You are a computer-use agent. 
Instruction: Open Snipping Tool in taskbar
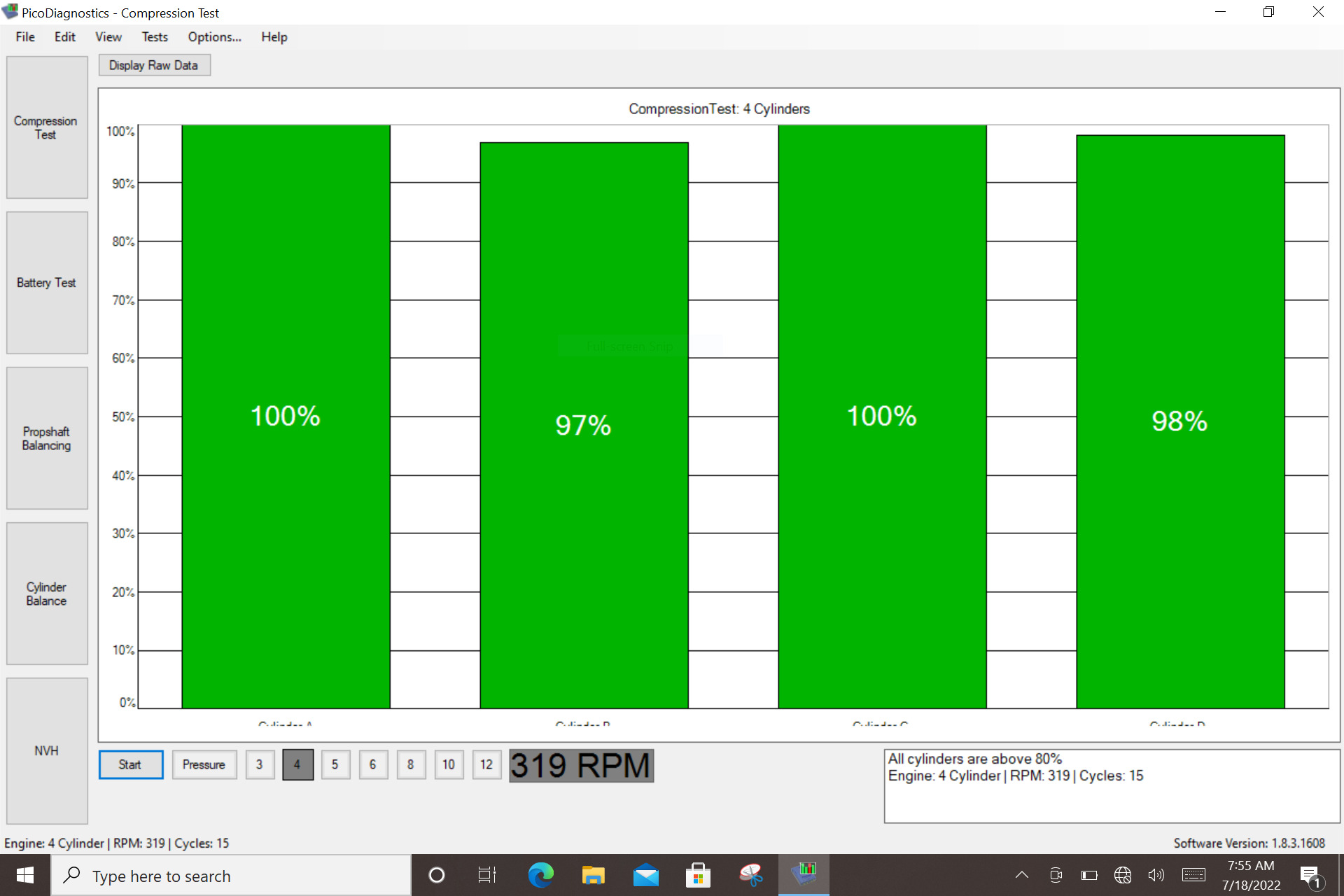click(750, 875)
